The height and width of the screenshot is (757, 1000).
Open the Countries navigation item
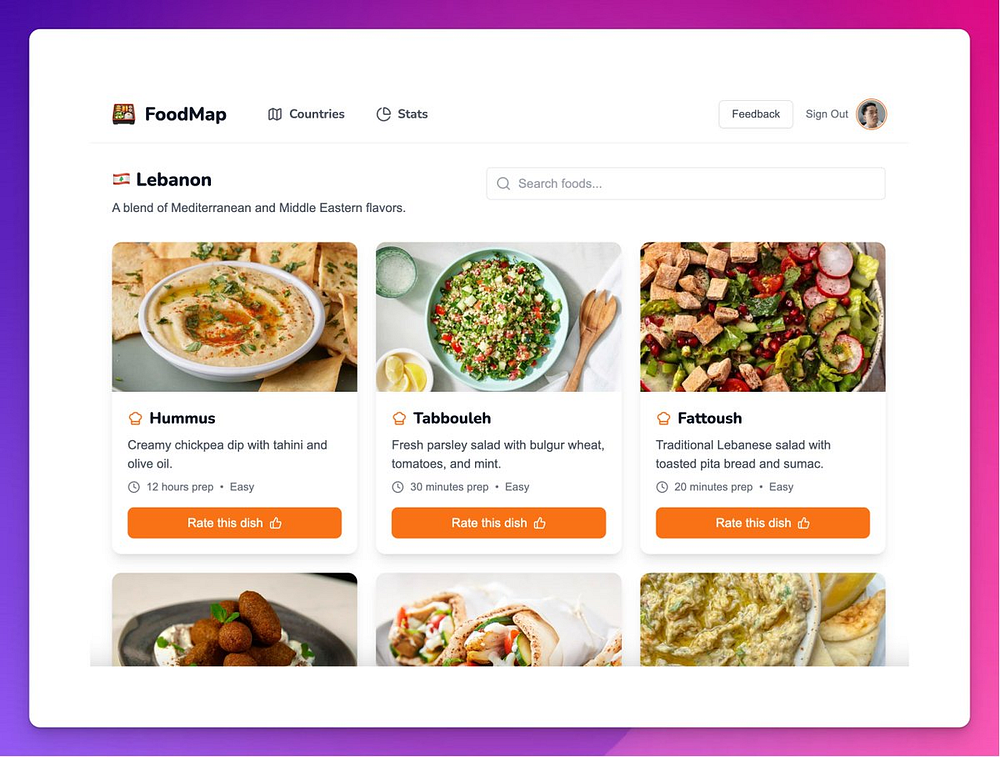(x=306, y=114)
